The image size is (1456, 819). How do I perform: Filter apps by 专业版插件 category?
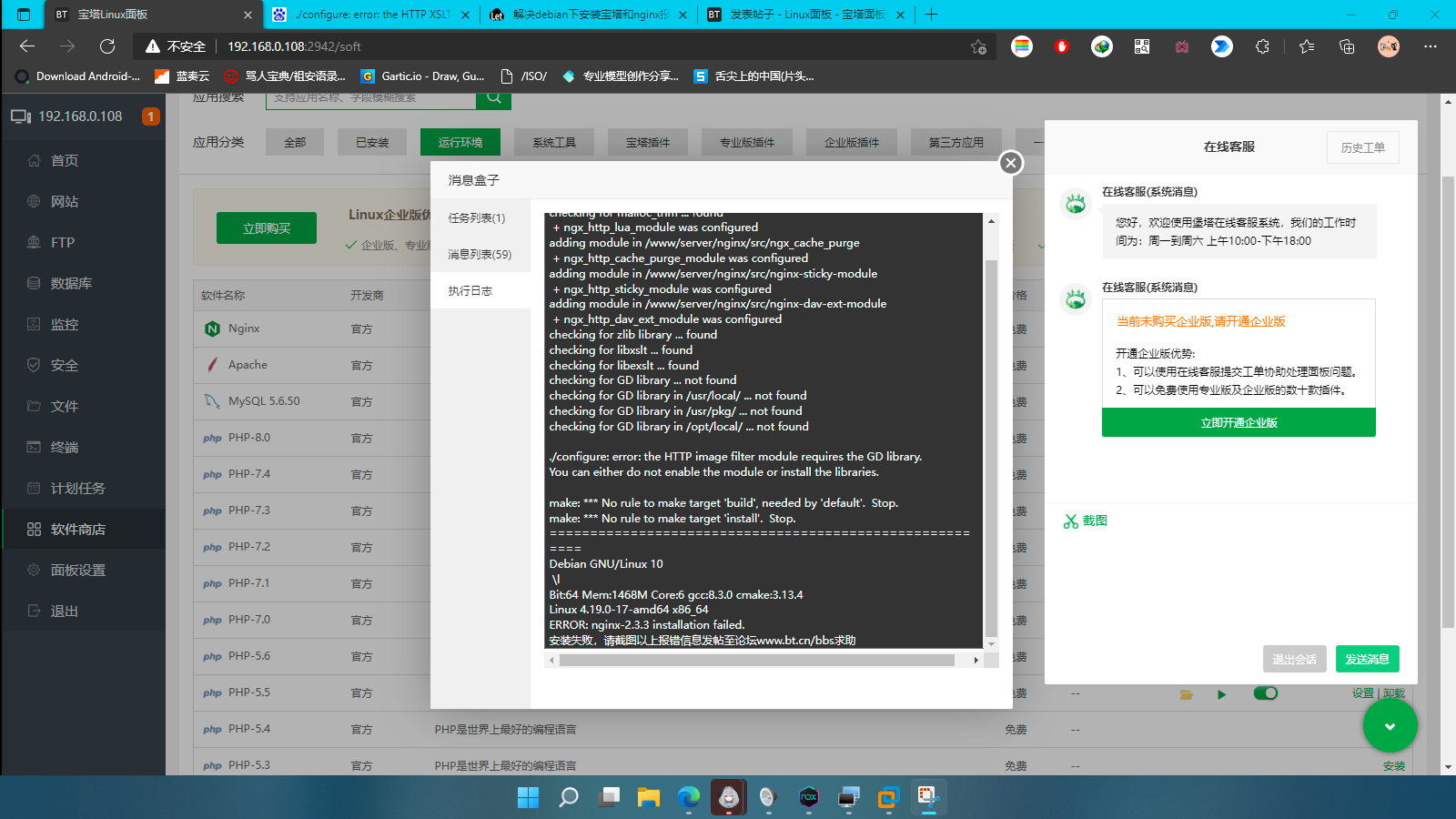[747, 142]
